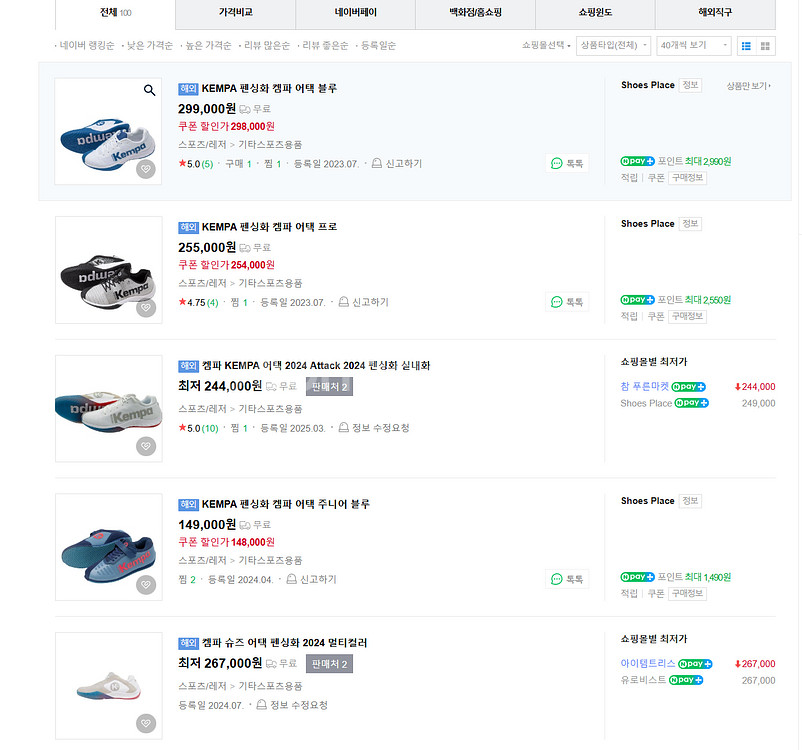Image resolution: width=802 pixels, height=750 pixels.
Task: Open 톡톡 chat for KEMPA 어택 블루
Action: point(568,163)
